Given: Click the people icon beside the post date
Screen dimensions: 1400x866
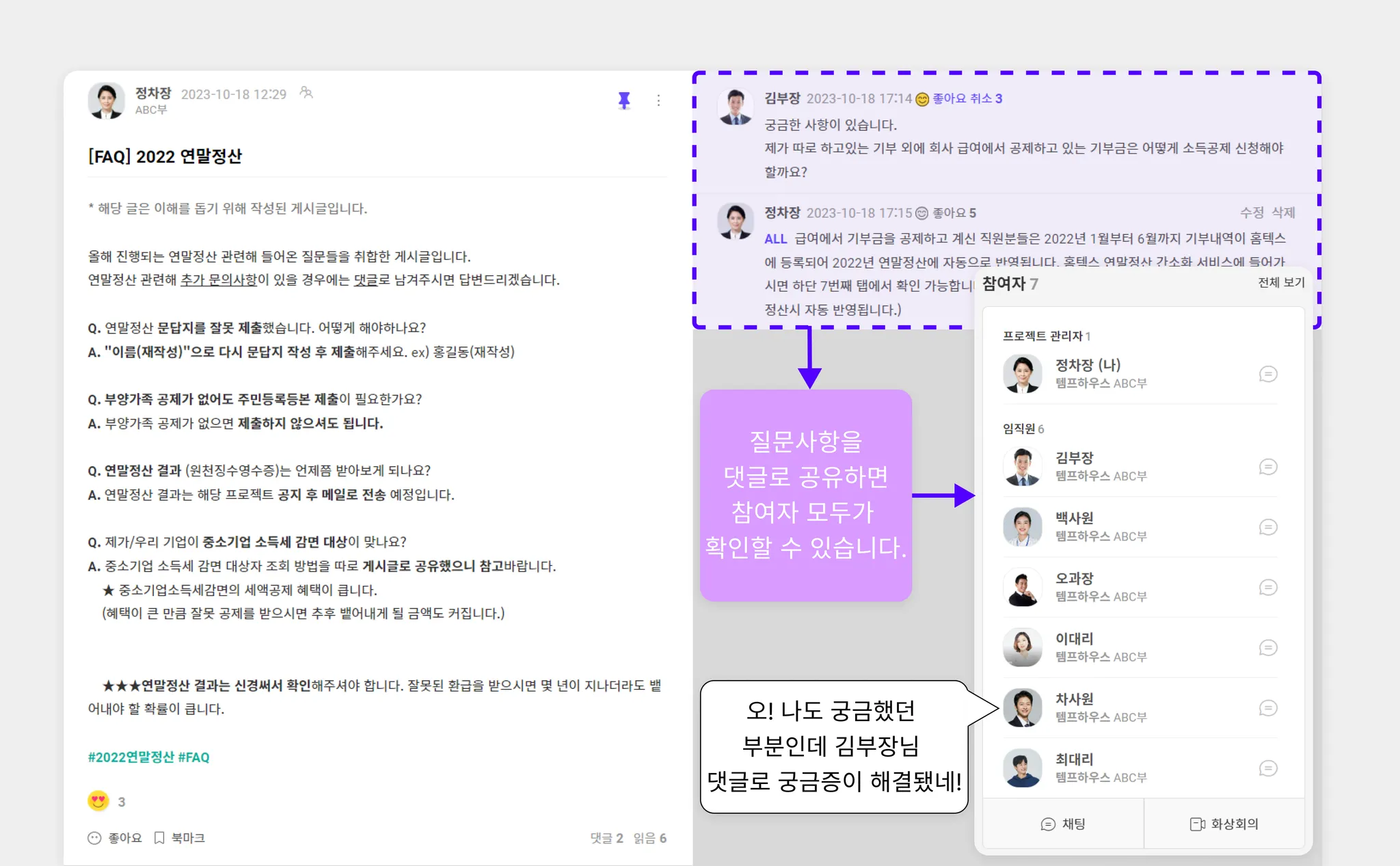Looking at the screenshot, I should [306, 93].
